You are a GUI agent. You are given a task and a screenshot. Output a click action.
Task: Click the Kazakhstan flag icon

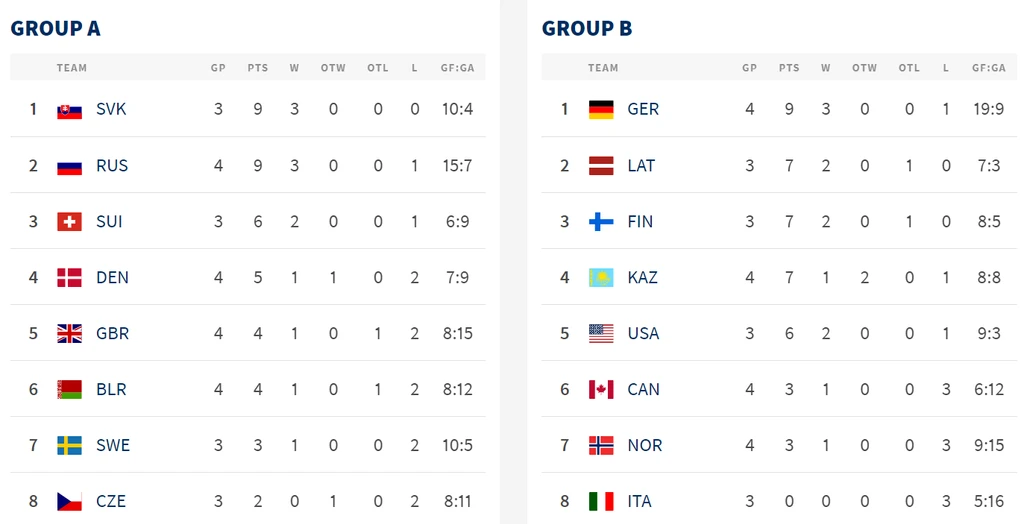point(601,278)
